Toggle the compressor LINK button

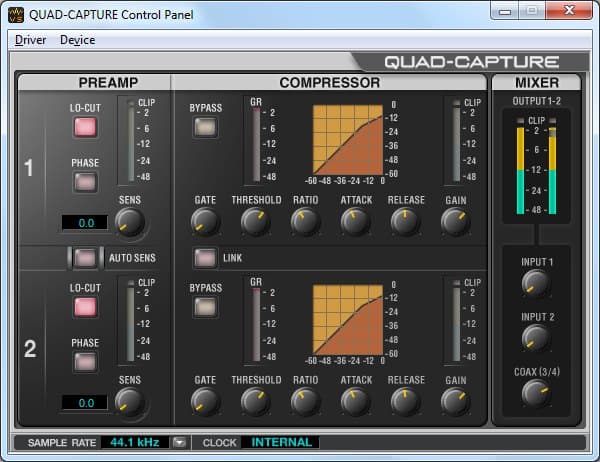click(205, 258)
